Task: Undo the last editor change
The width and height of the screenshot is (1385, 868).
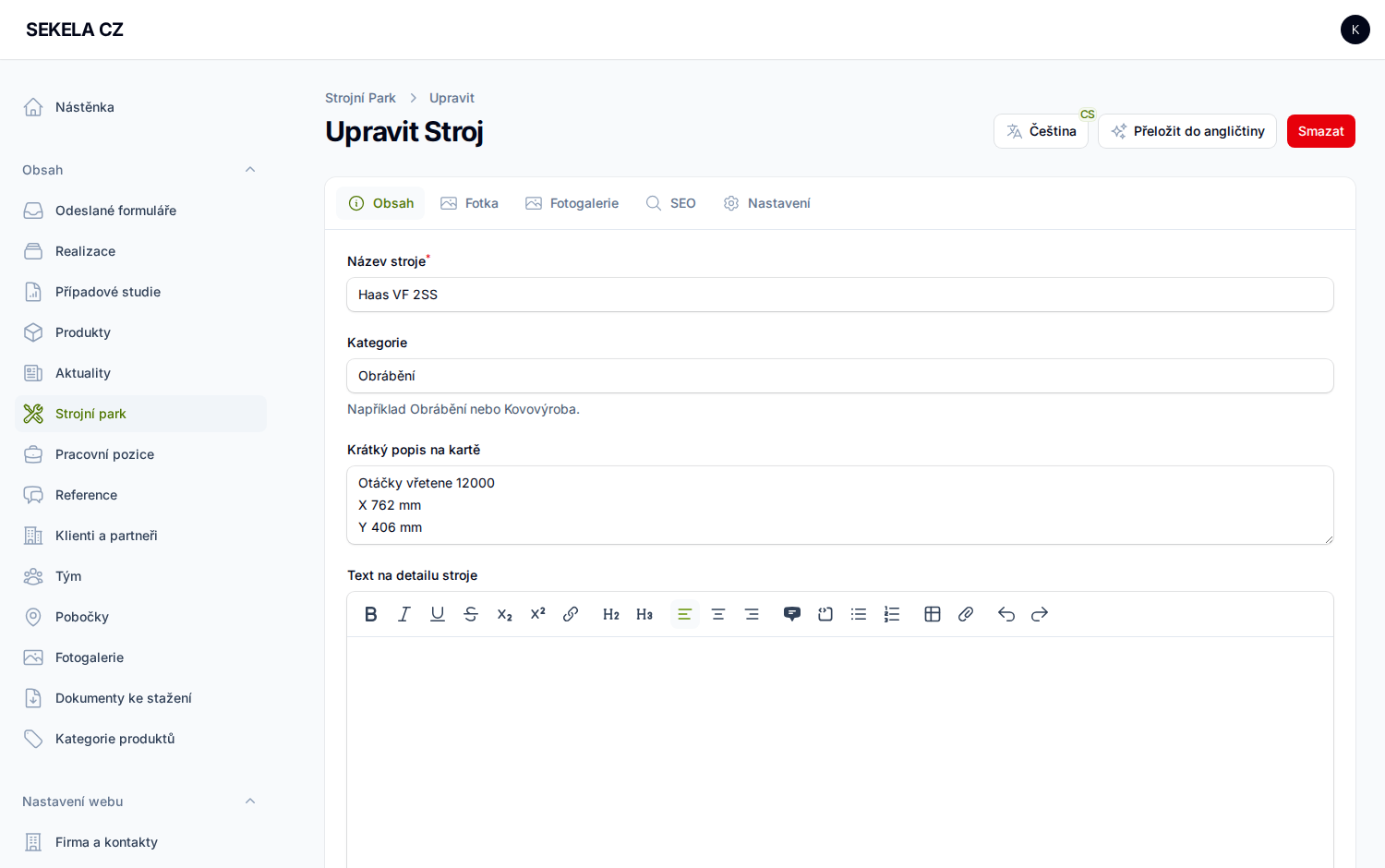Action: 1006,614
